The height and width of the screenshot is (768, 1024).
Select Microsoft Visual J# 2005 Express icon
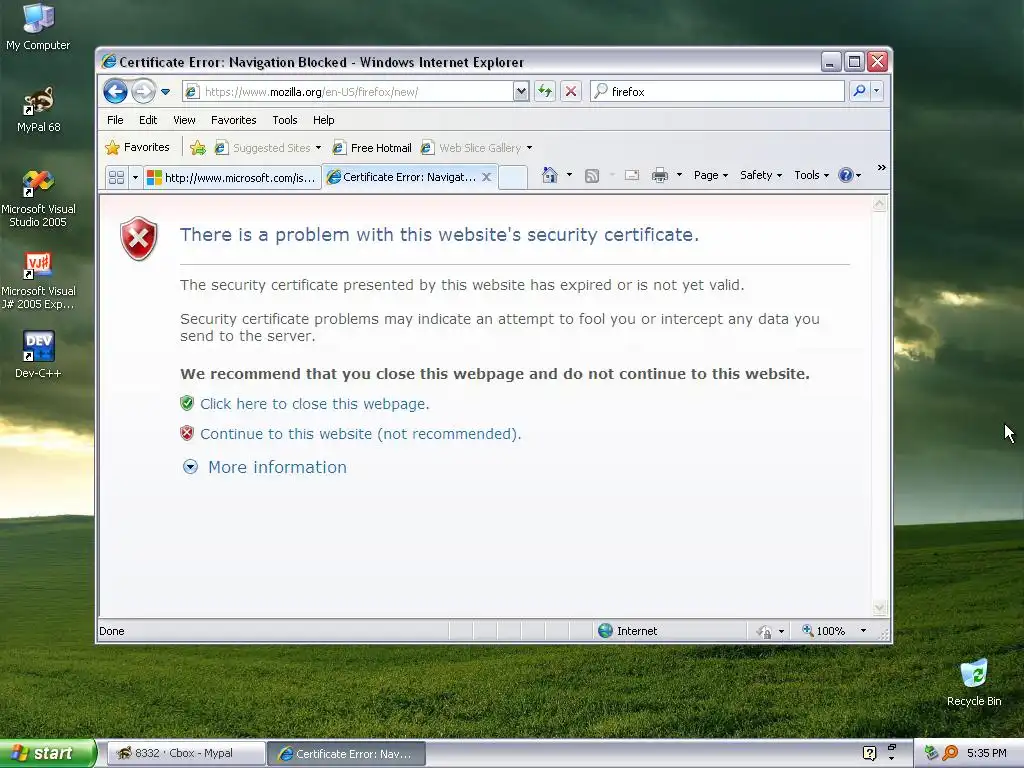click(39, 281)
